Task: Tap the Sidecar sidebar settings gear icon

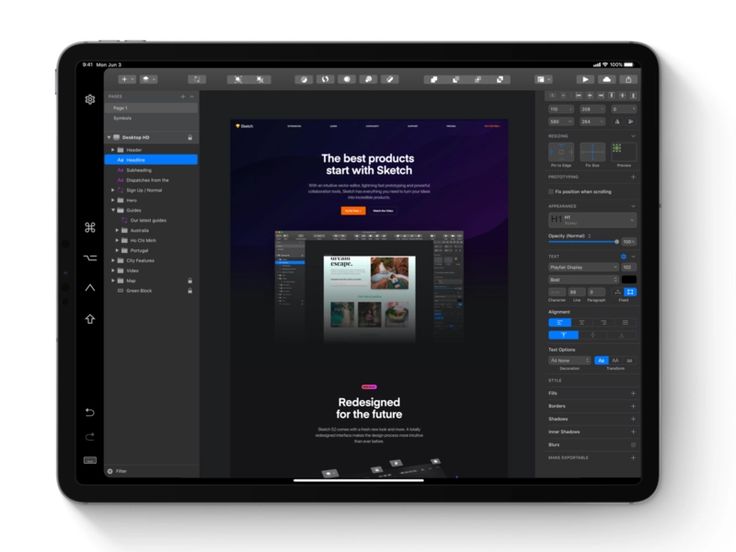Action: point(90,100)
